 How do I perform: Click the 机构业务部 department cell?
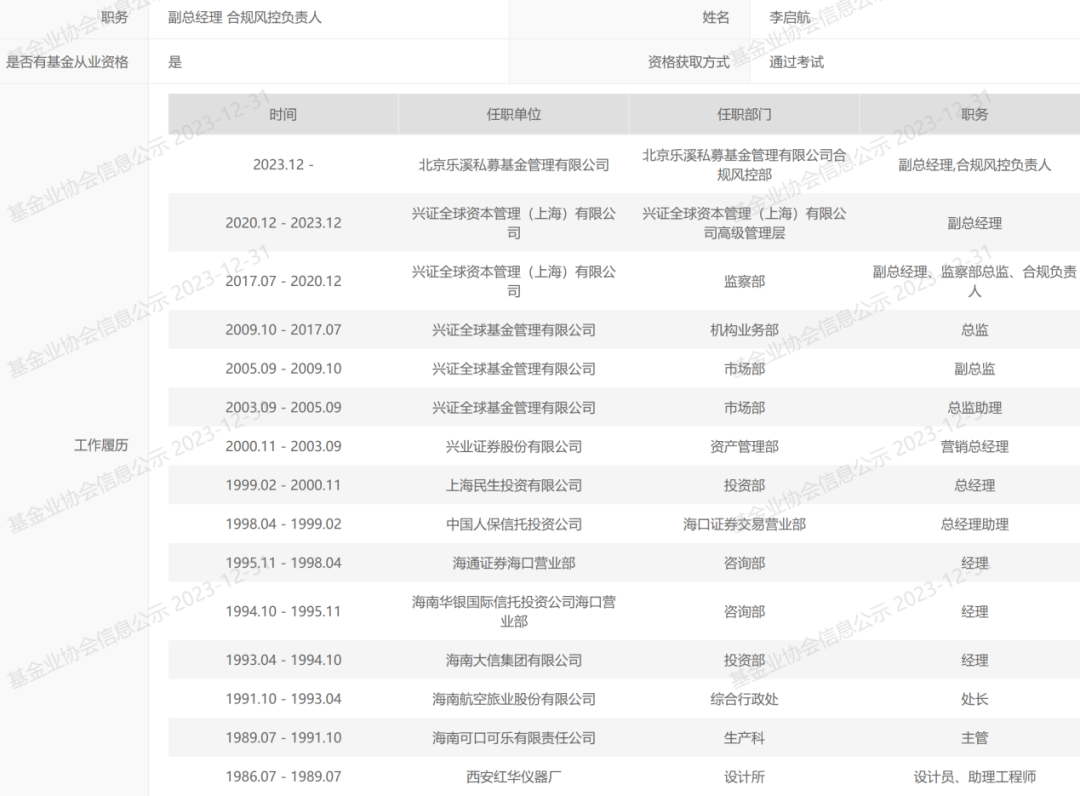coord(744,330)
